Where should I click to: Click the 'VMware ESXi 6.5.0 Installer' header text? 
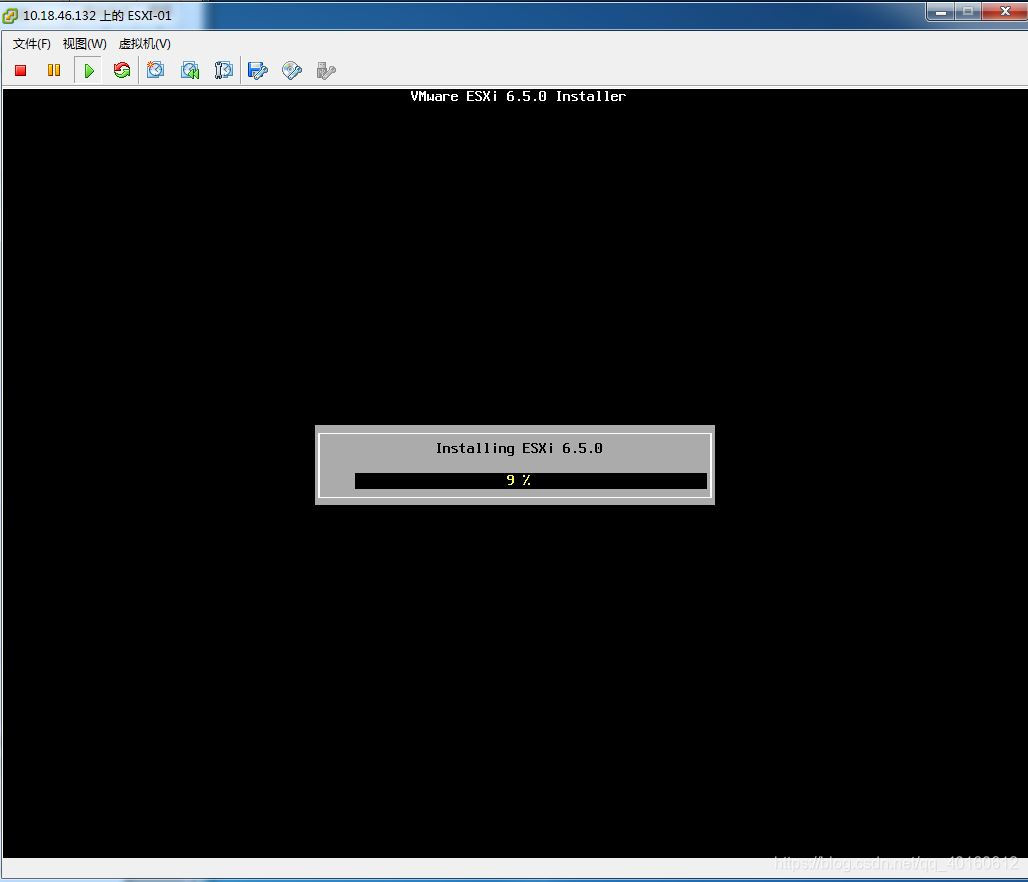(x=518, y=96)
